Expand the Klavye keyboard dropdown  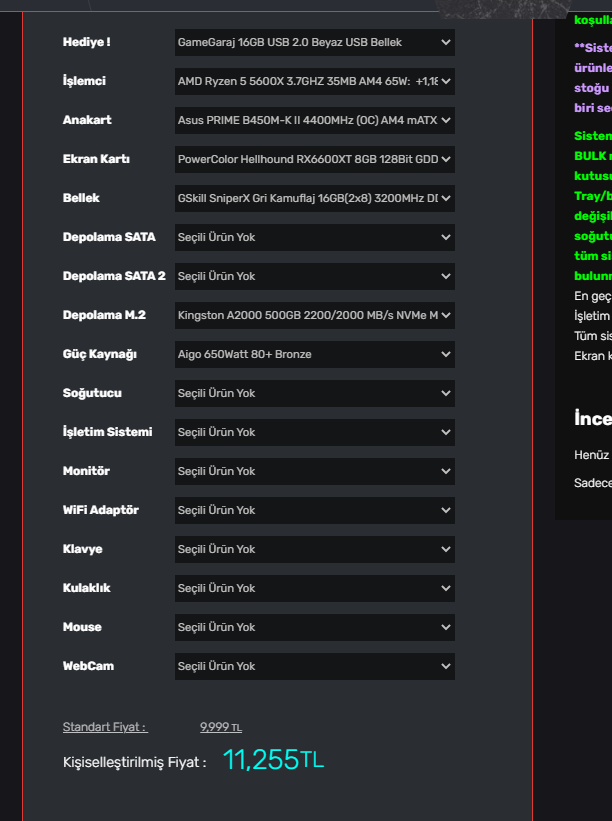315,549
